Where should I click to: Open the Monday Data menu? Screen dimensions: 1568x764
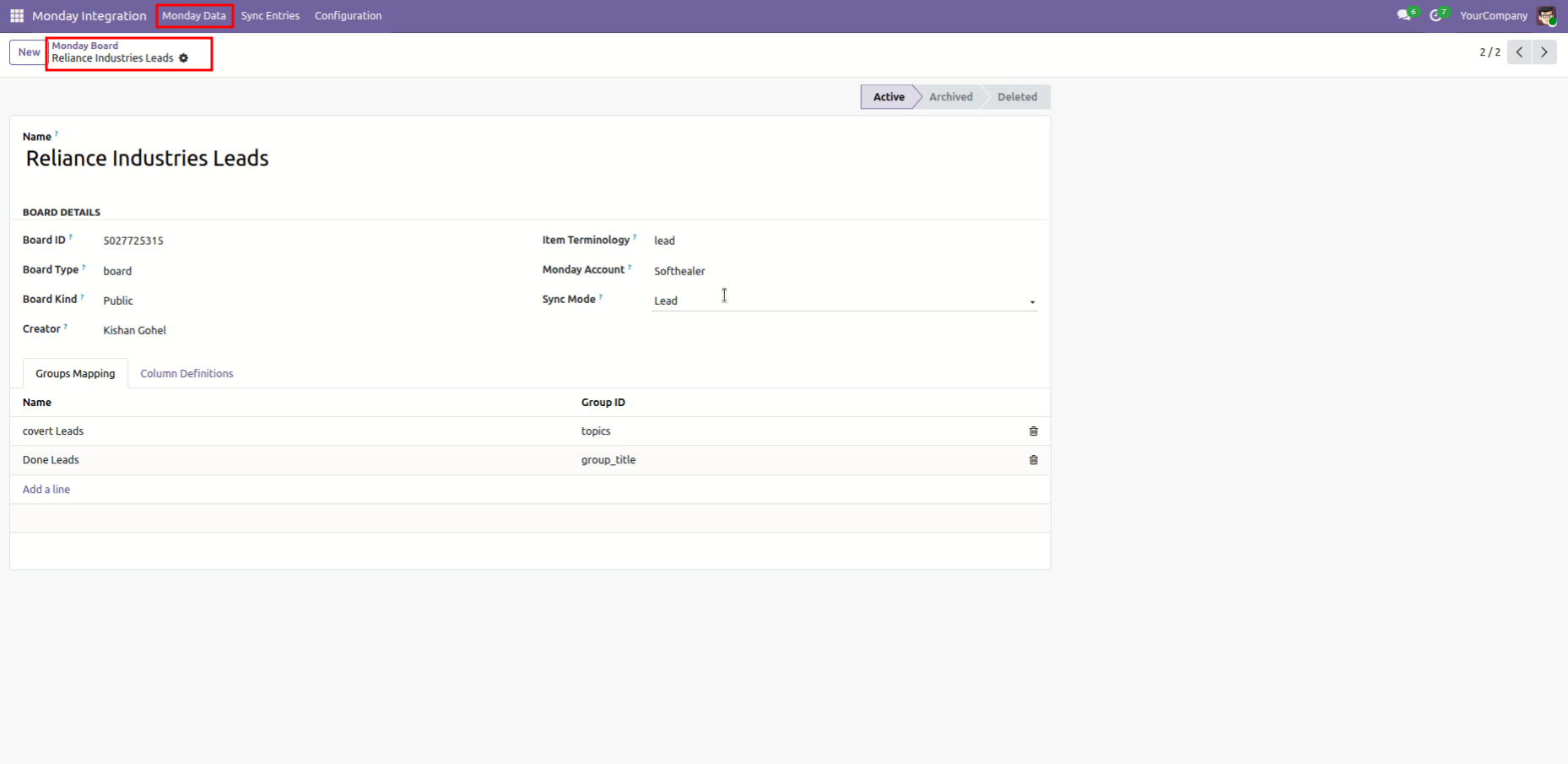(194, 16)
